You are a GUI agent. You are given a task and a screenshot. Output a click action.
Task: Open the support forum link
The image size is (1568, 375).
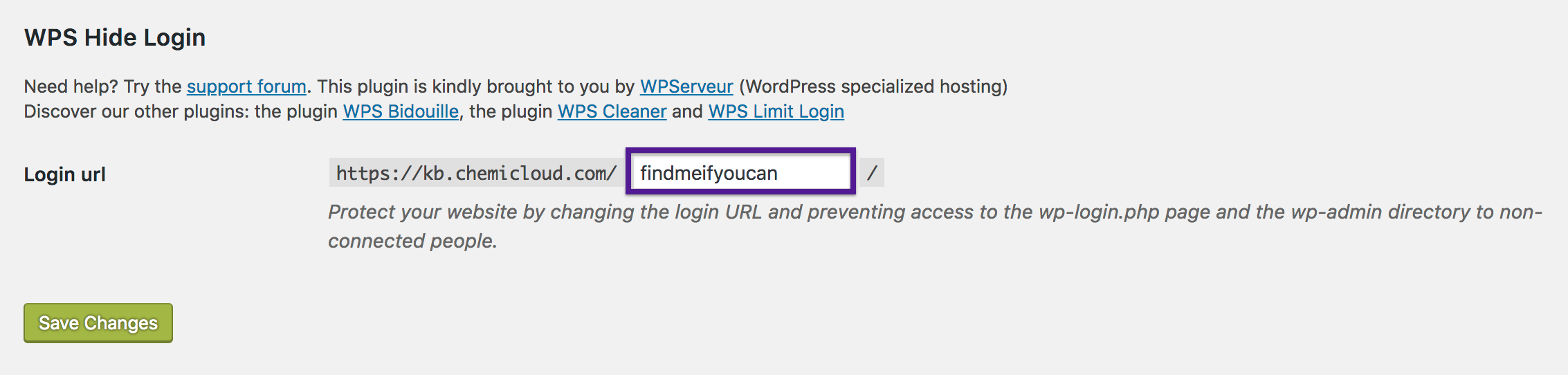pyautogui.click(x=246, y=86)
